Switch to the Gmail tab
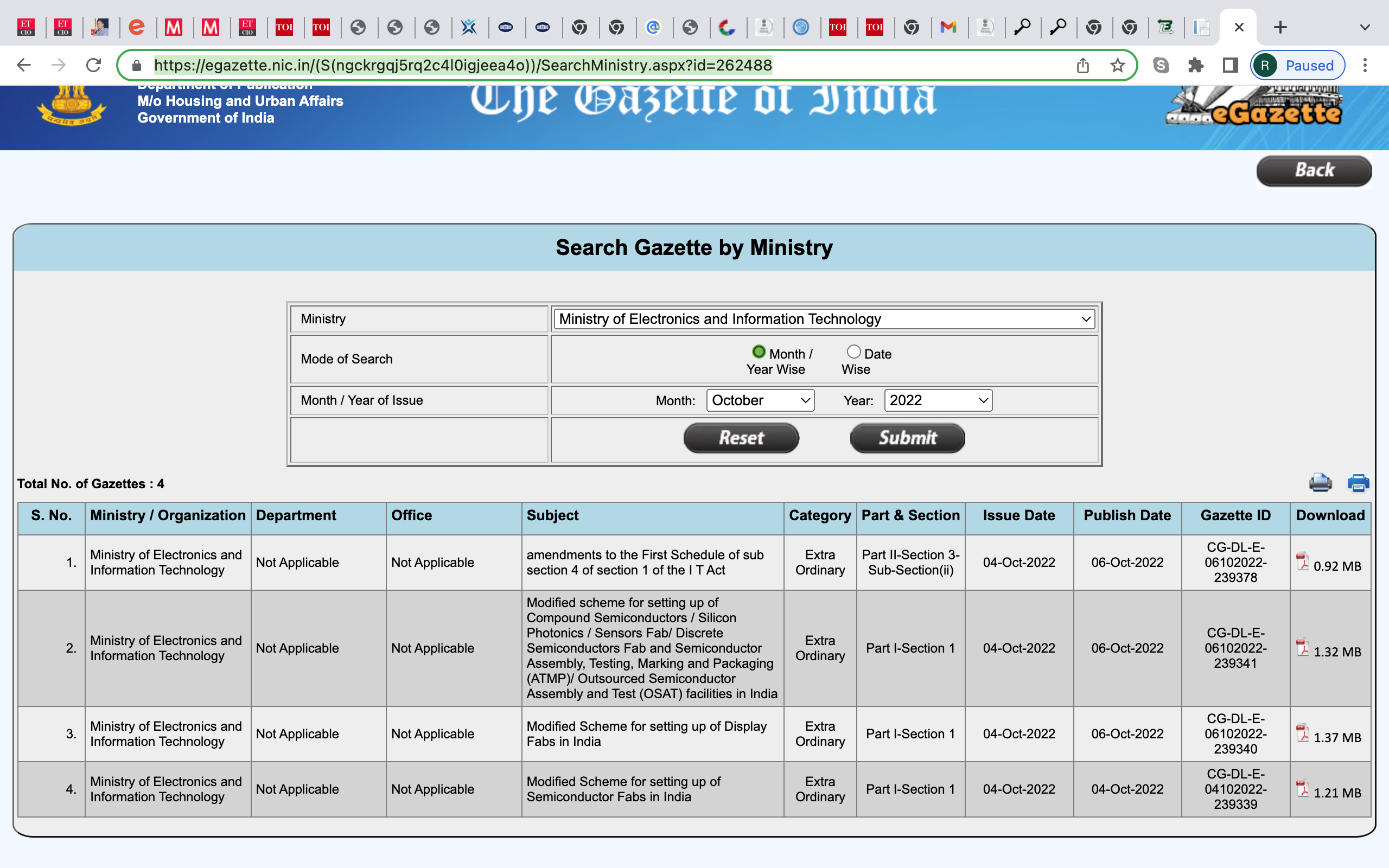 (x=948, y=27)
